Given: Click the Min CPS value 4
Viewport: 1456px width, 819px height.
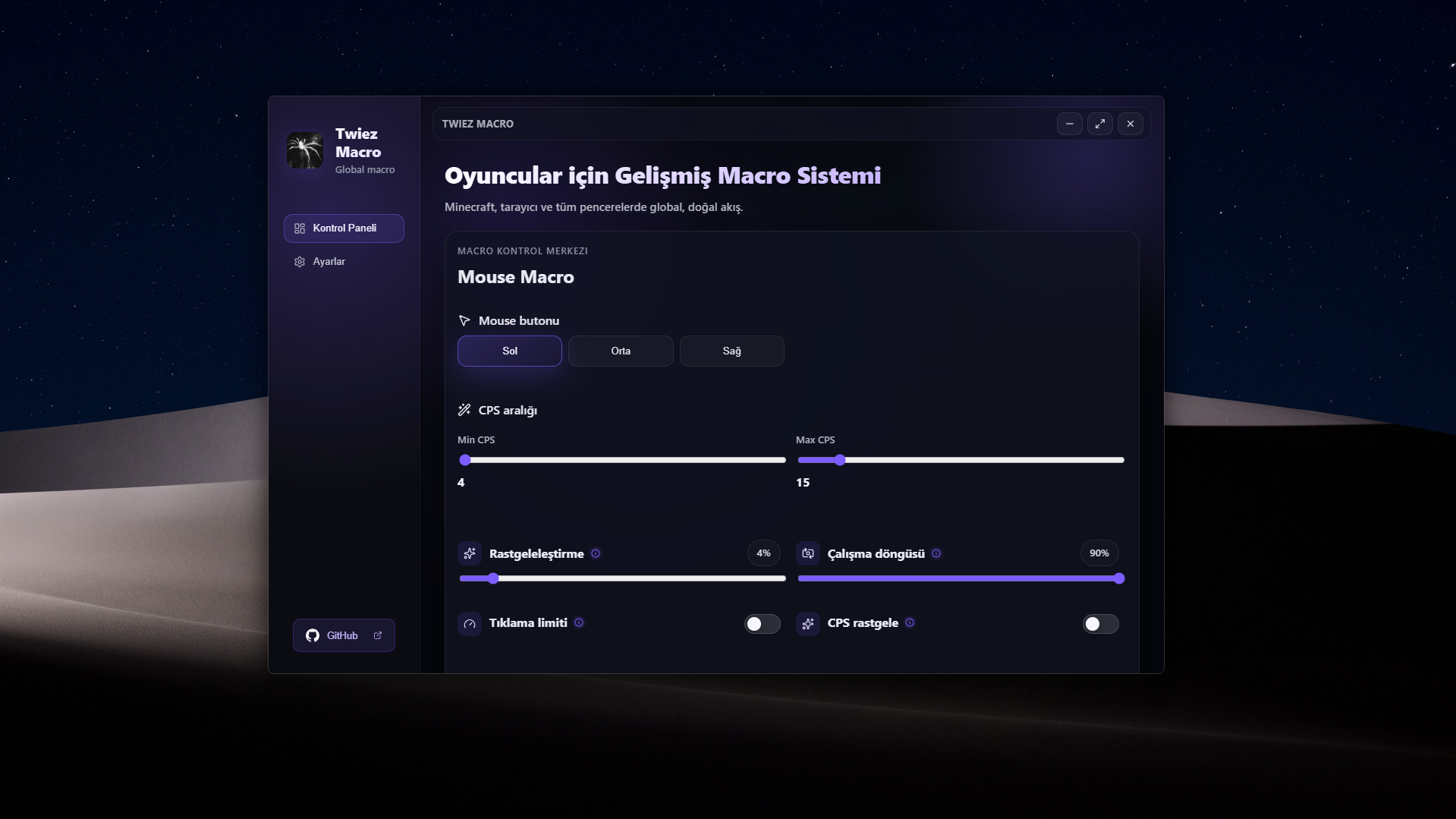Looking at the screenshot, I should [x=461, y=483].
